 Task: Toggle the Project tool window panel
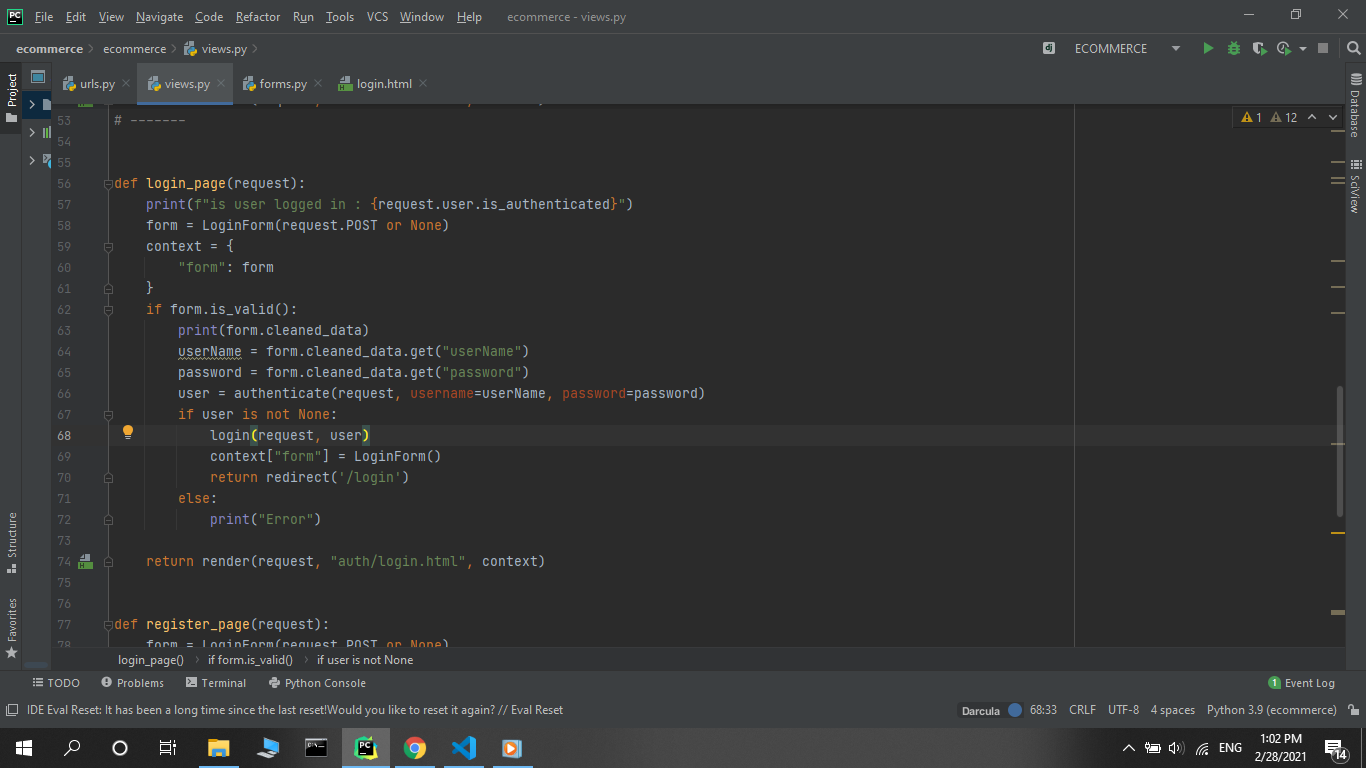[x=12, y=97]
